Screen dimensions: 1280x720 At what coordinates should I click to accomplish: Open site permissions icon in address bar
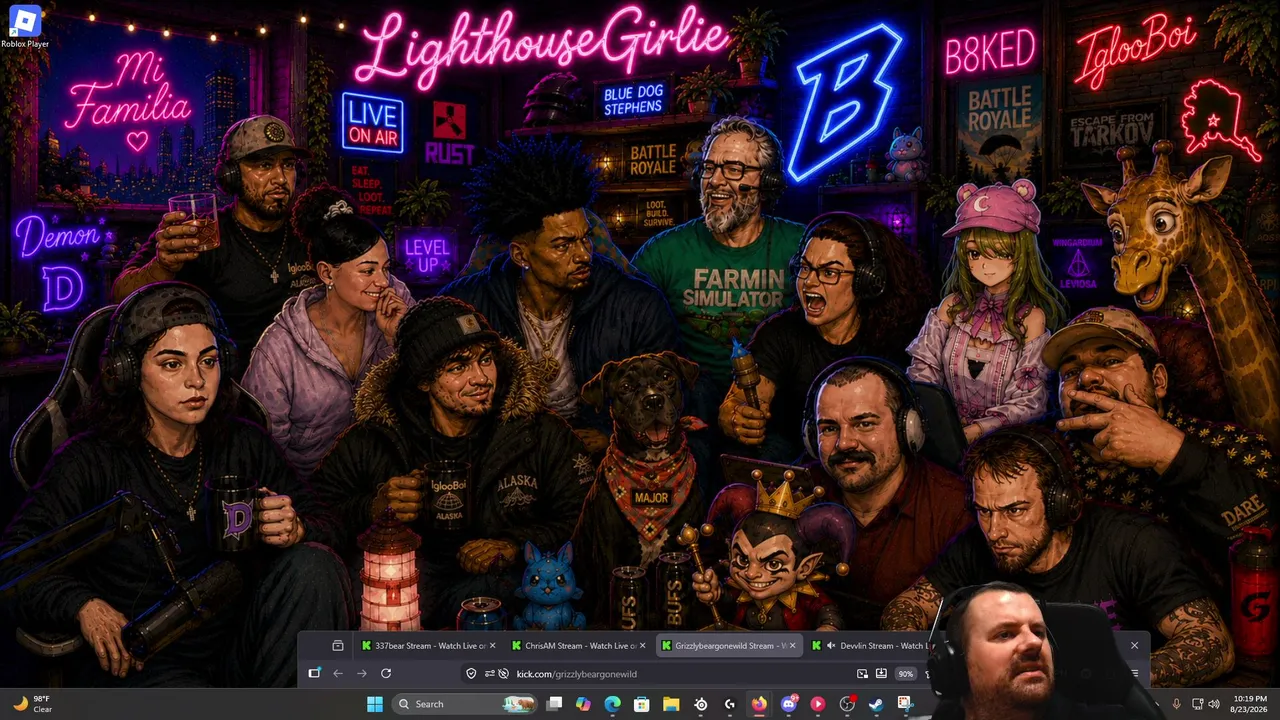coord(489,674)
